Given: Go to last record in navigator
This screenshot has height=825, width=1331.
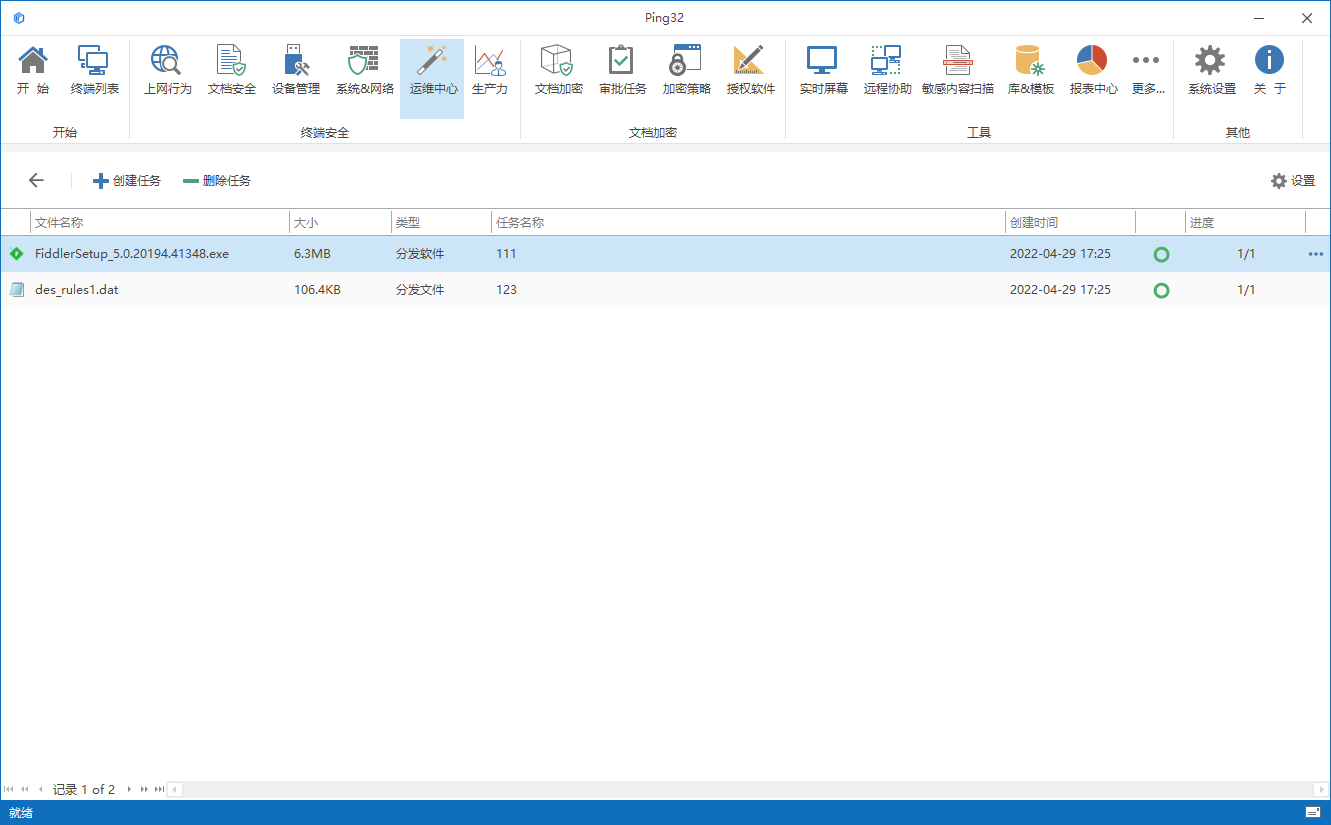Looking at the screenshot, I should click(159, 789).
